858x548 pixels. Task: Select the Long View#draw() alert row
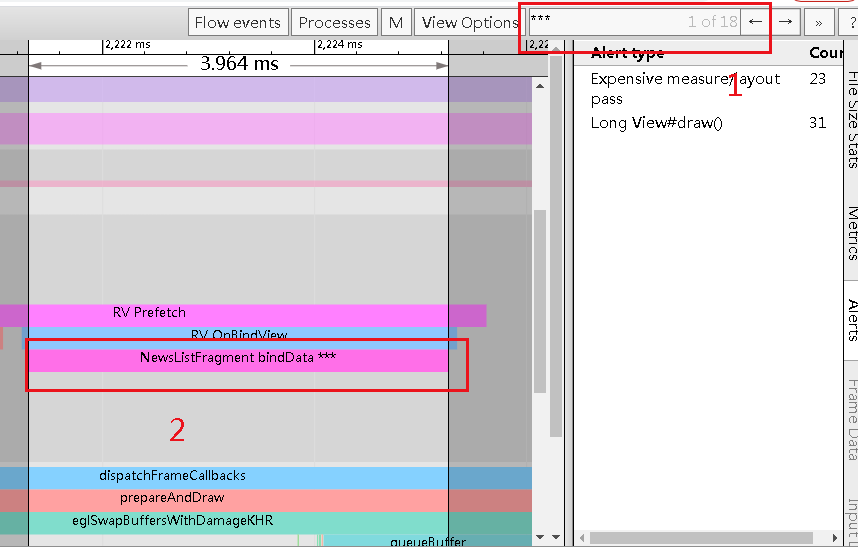tap(709, 123)
